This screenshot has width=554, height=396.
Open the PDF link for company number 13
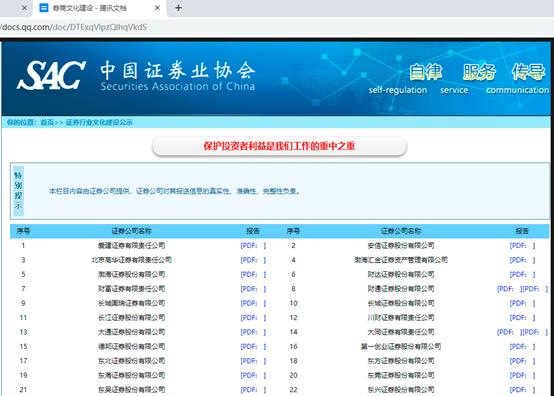pos(253,332)
